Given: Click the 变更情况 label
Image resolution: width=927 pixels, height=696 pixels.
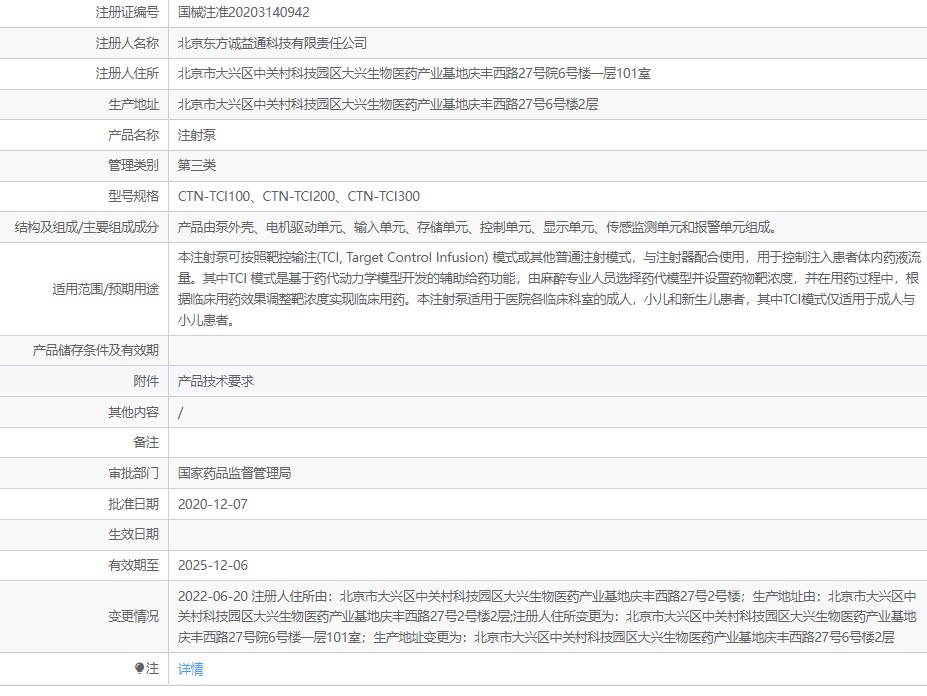Looking at the screenshot, I should tap(134, 617).
